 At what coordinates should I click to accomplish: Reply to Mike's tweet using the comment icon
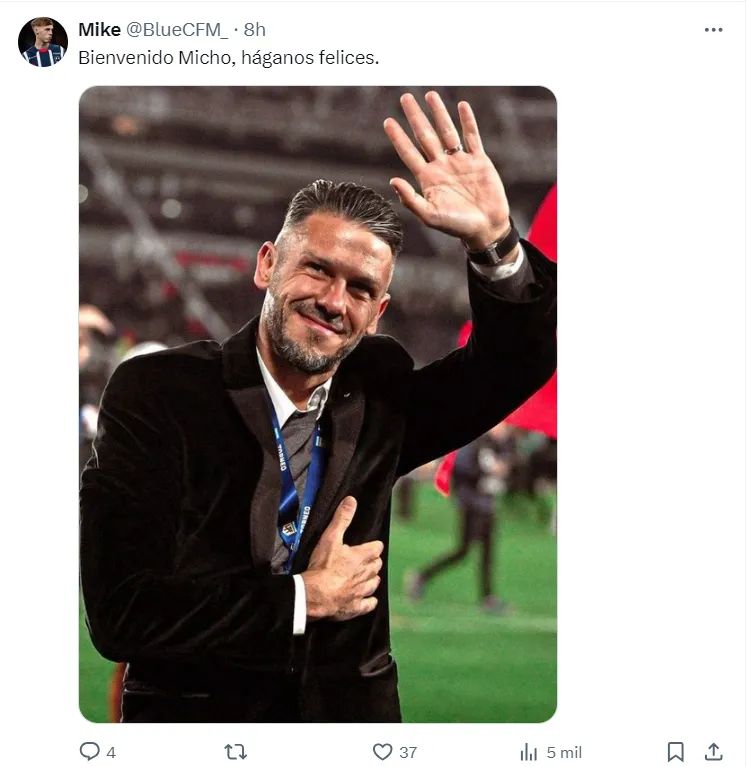(x=90, y=752)
